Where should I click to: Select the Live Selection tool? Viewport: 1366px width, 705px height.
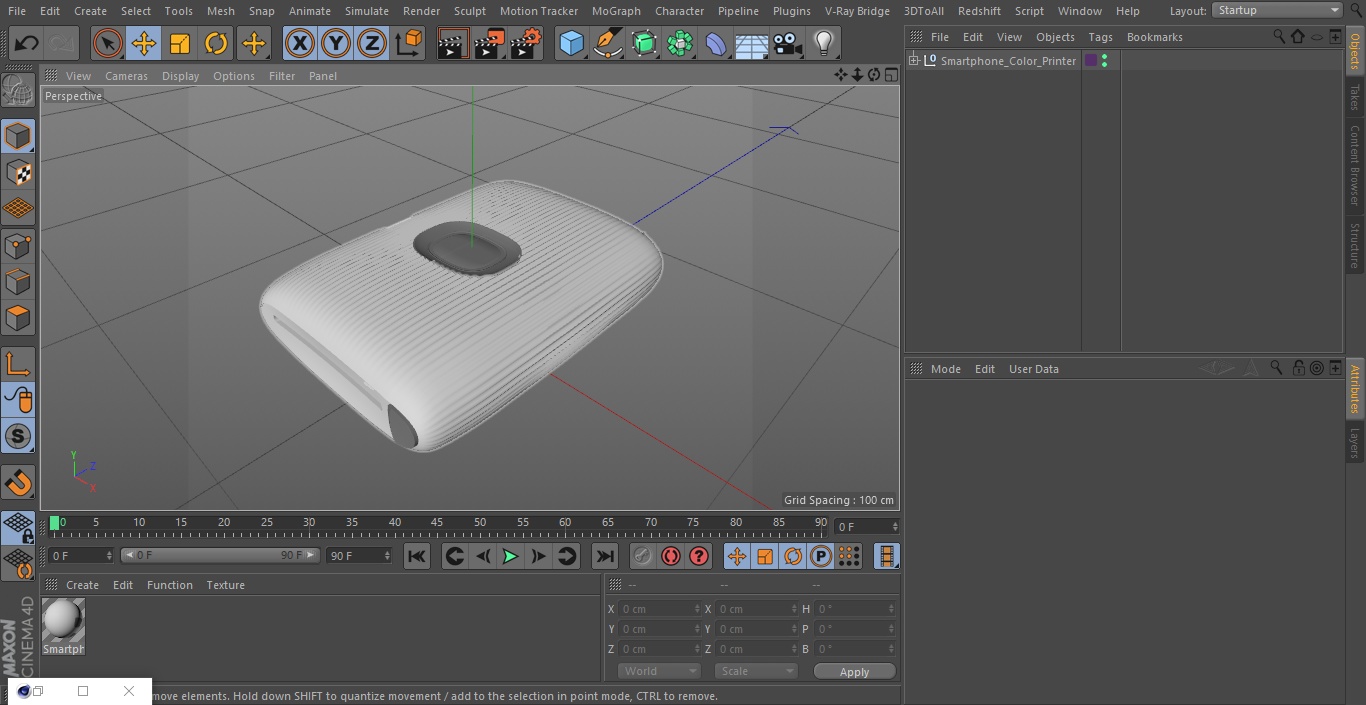(107, 44)
